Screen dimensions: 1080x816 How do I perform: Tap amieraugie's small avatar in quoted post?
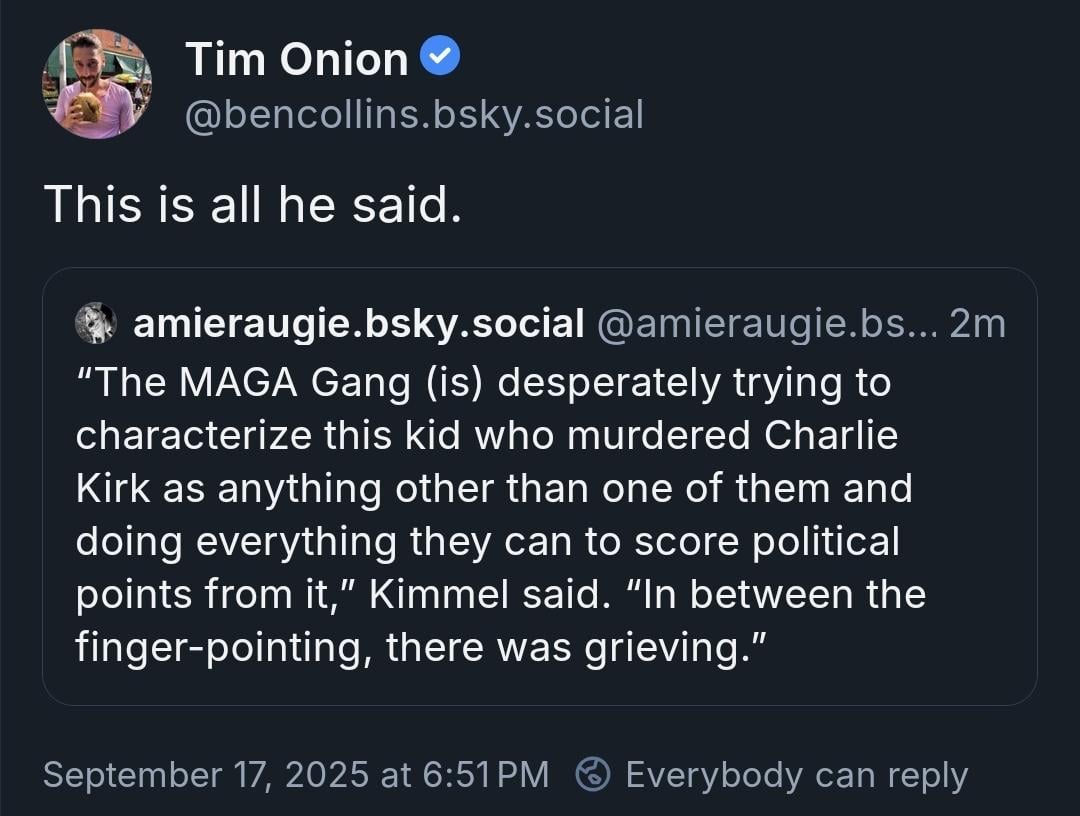tap(96, 323)
